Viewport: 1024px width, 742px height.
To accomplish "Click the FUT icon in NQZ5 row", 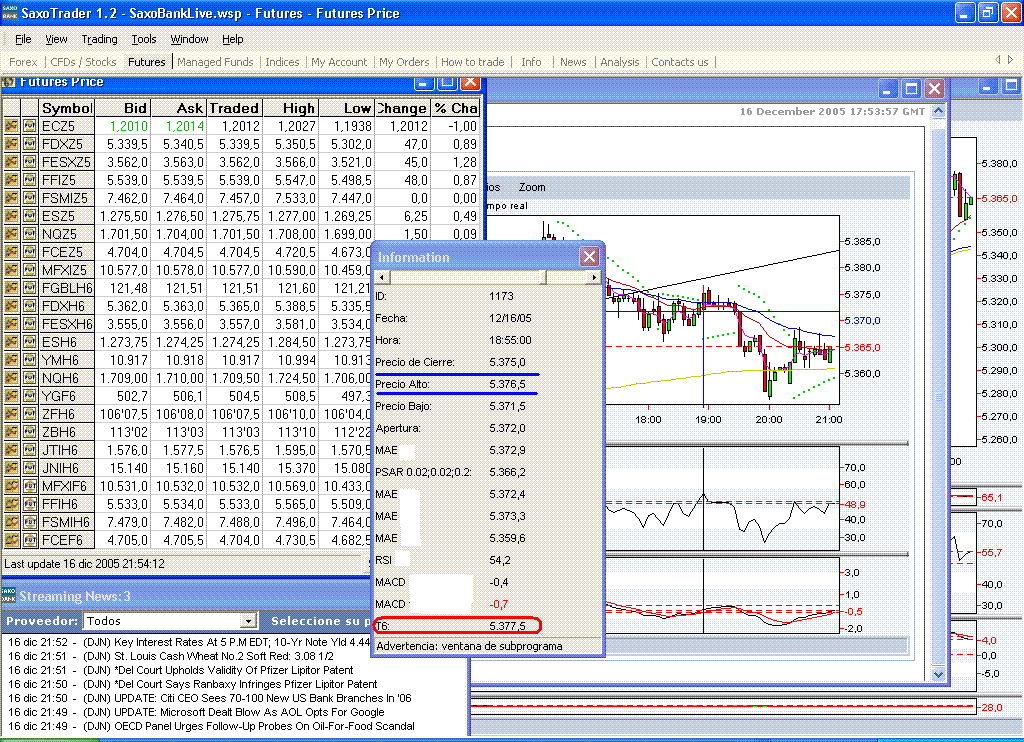I will (29, 234).
